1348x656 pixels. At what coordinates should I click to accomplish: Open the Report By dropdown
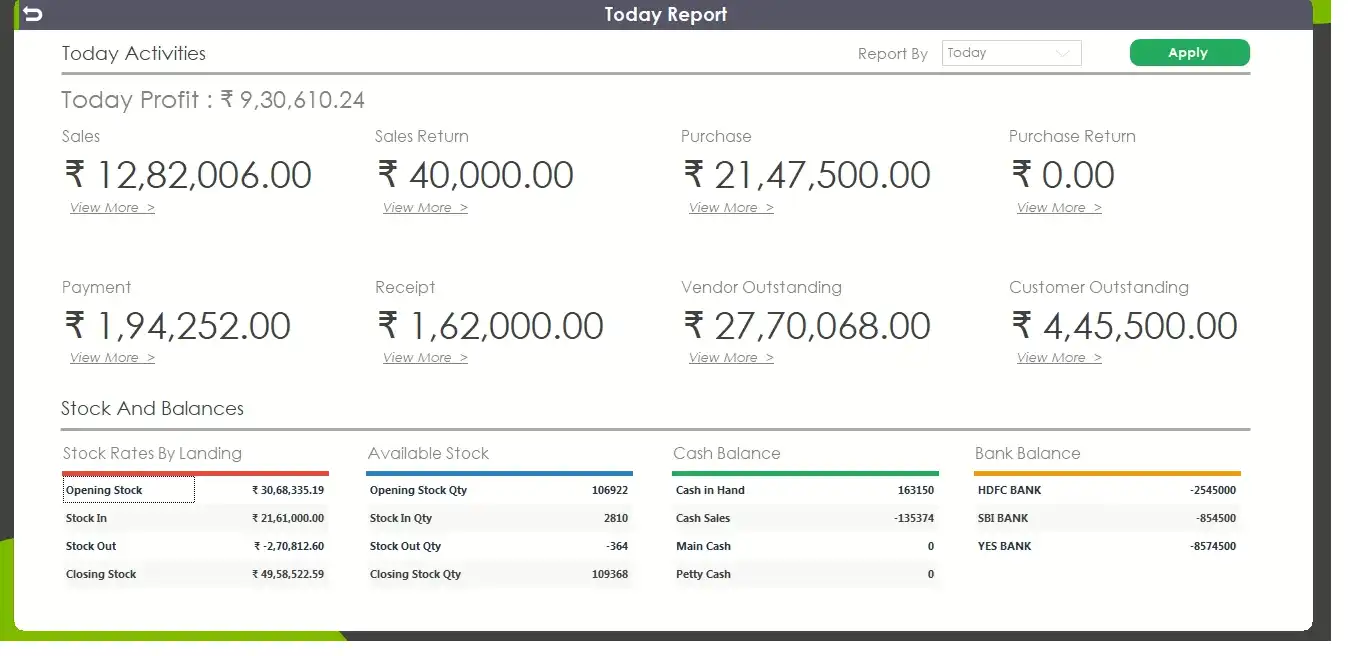1011,53
